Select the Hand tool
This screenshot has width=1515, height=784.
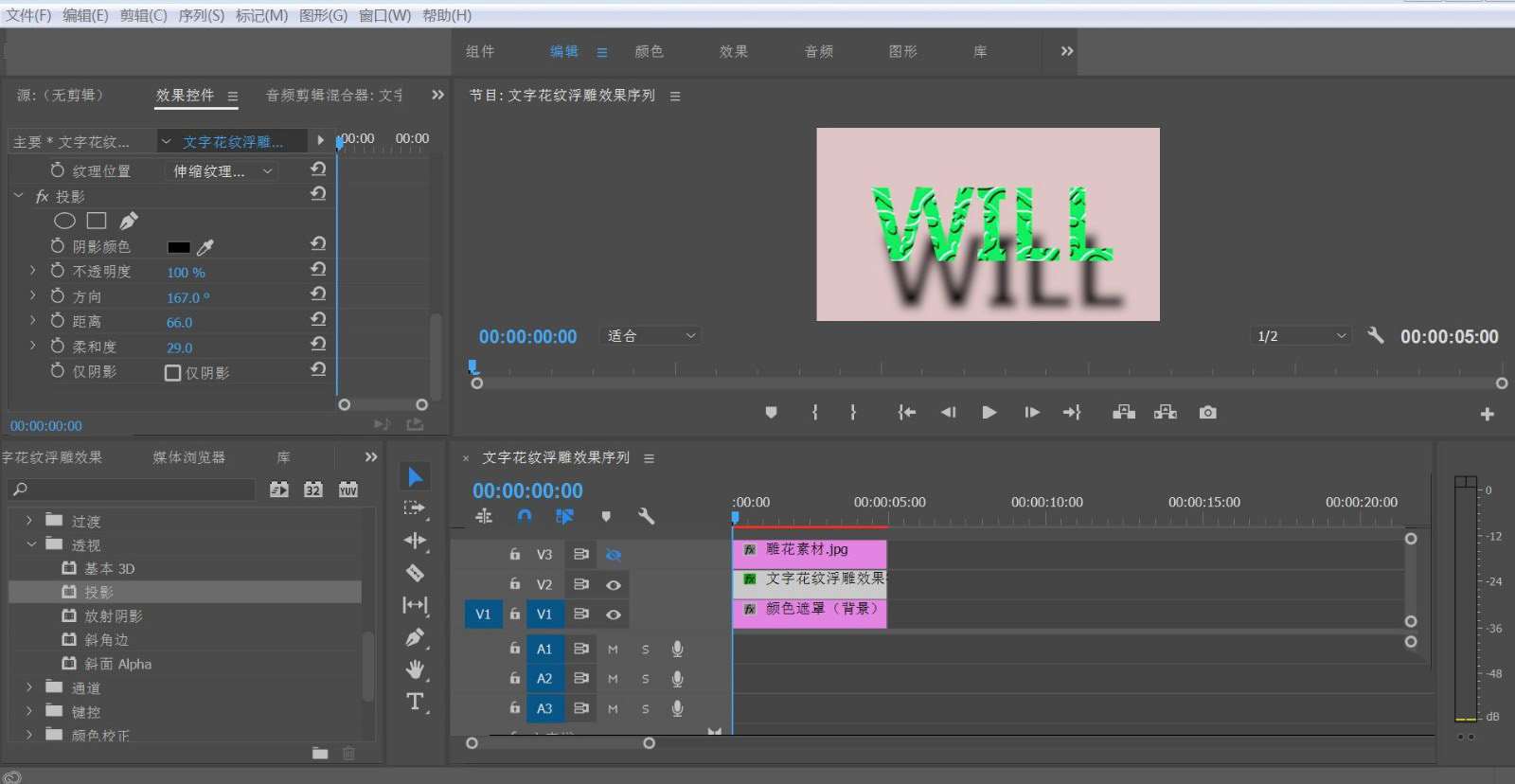coord(415,669)
